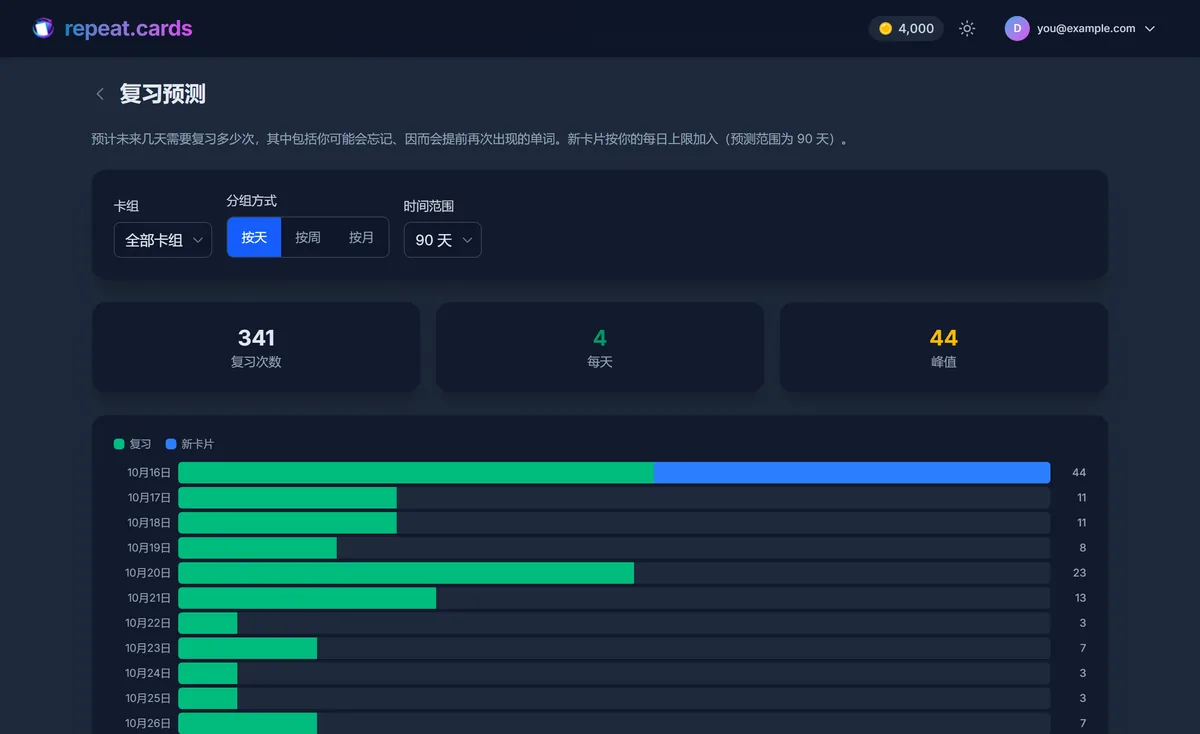Image resolution: width=1200 pixels, height=734 pixels.
Task: Click the repeat.cards logo icon
Action: 42,28
